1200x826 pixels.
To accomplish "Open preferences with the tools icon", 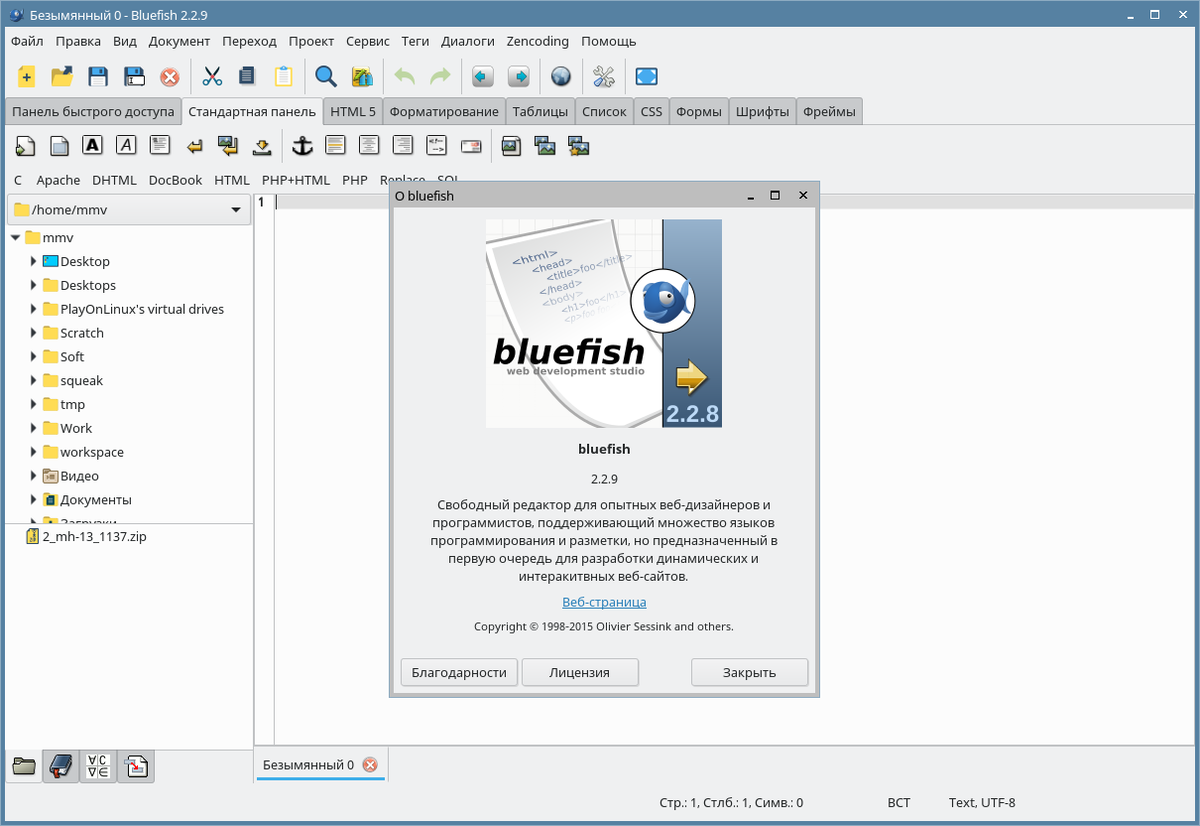I will point(603,76).
